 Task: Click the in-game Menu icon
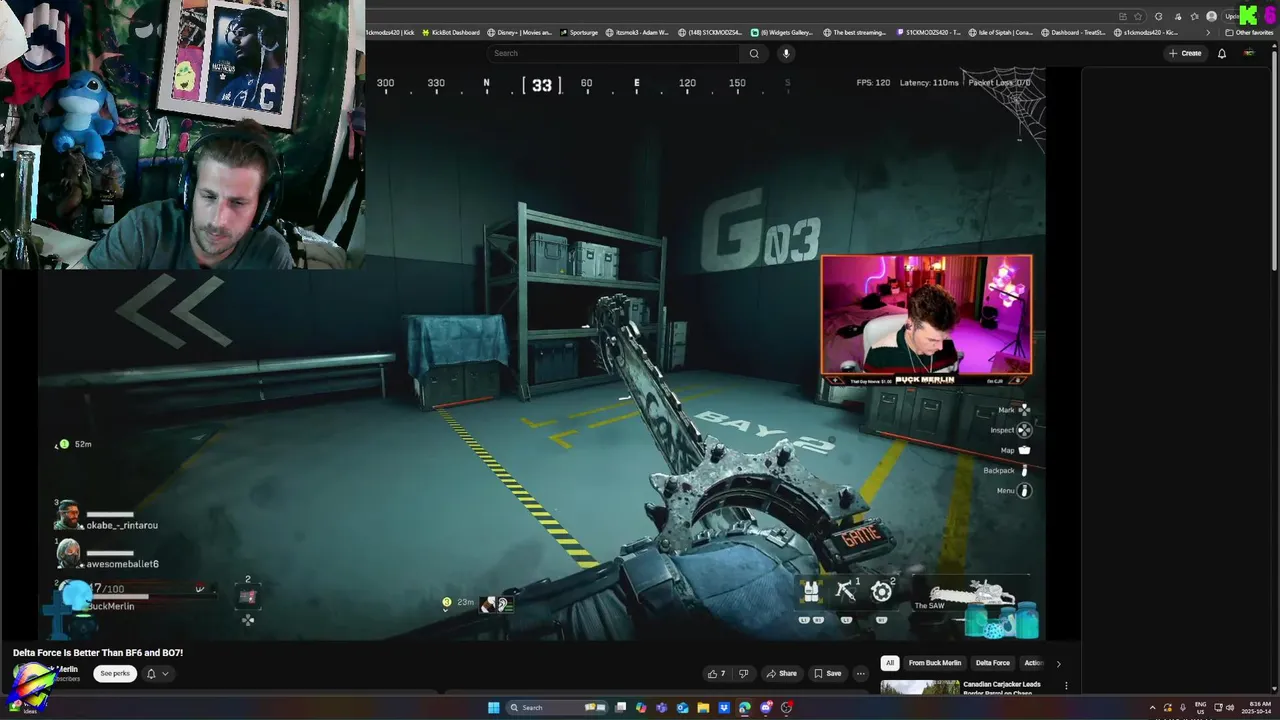(x=1024, y=491)
